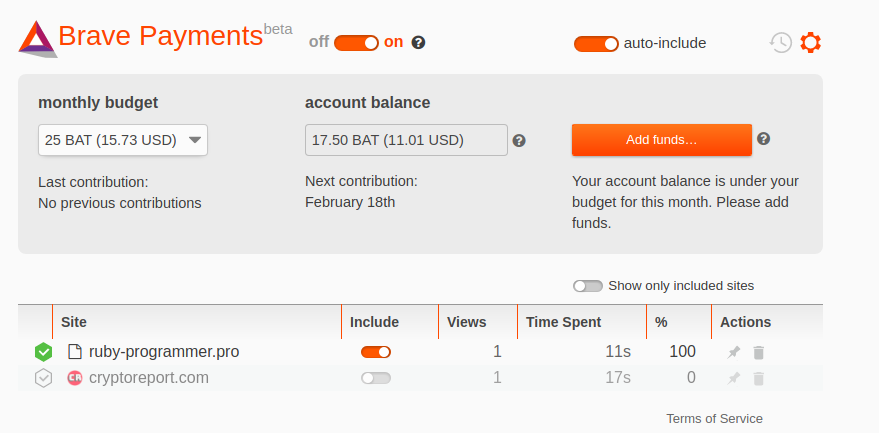Click the Add funds button
Viewport: 879px width, 433px height.
click(661, 140)
